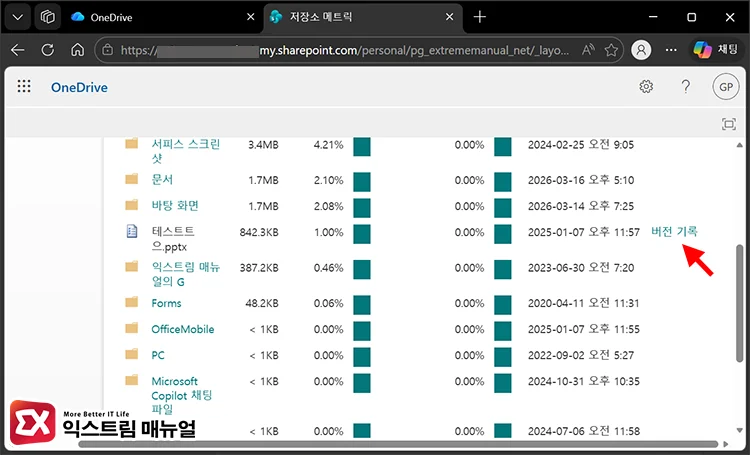
Task: Select the 2.08% percentage value
Action: coord(329,206)
